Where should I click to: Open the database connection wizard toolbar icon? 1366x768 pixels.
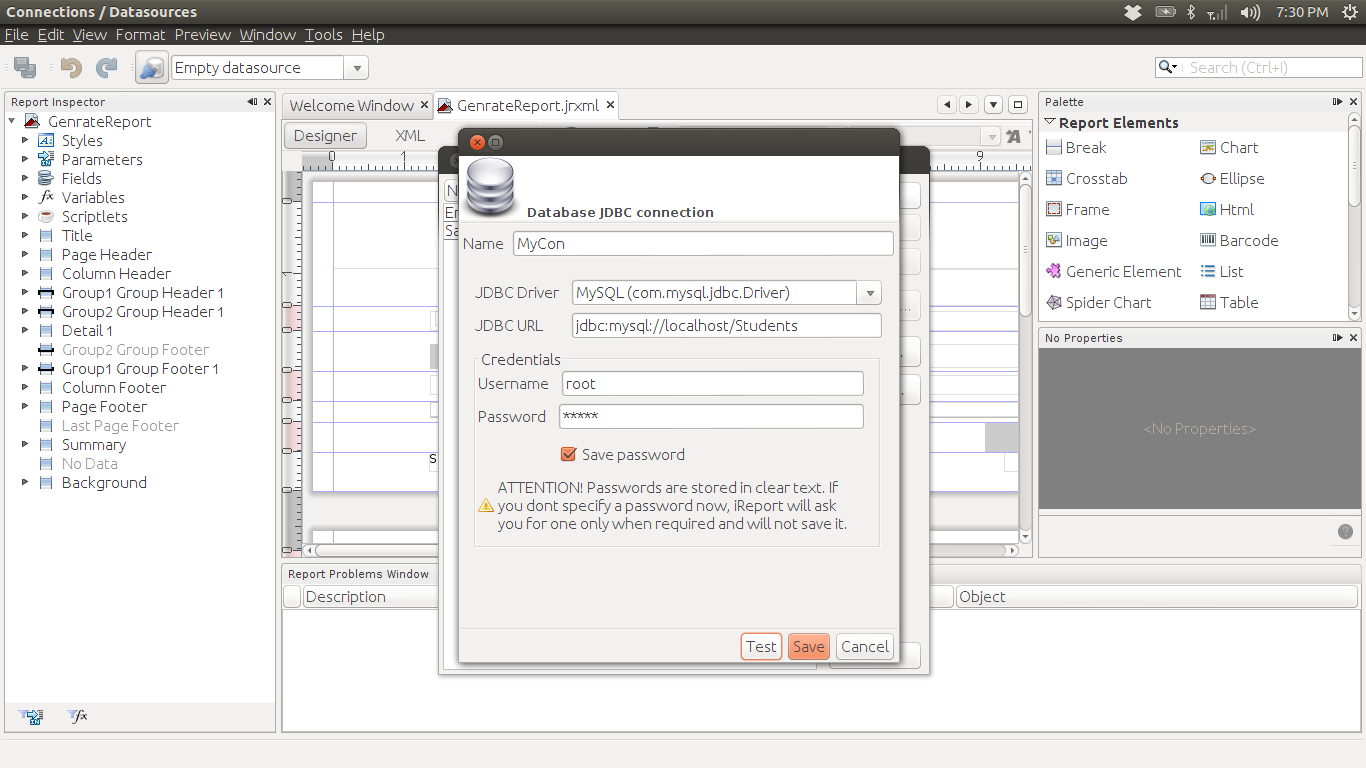pyautogui.click(x=151, y=67)
